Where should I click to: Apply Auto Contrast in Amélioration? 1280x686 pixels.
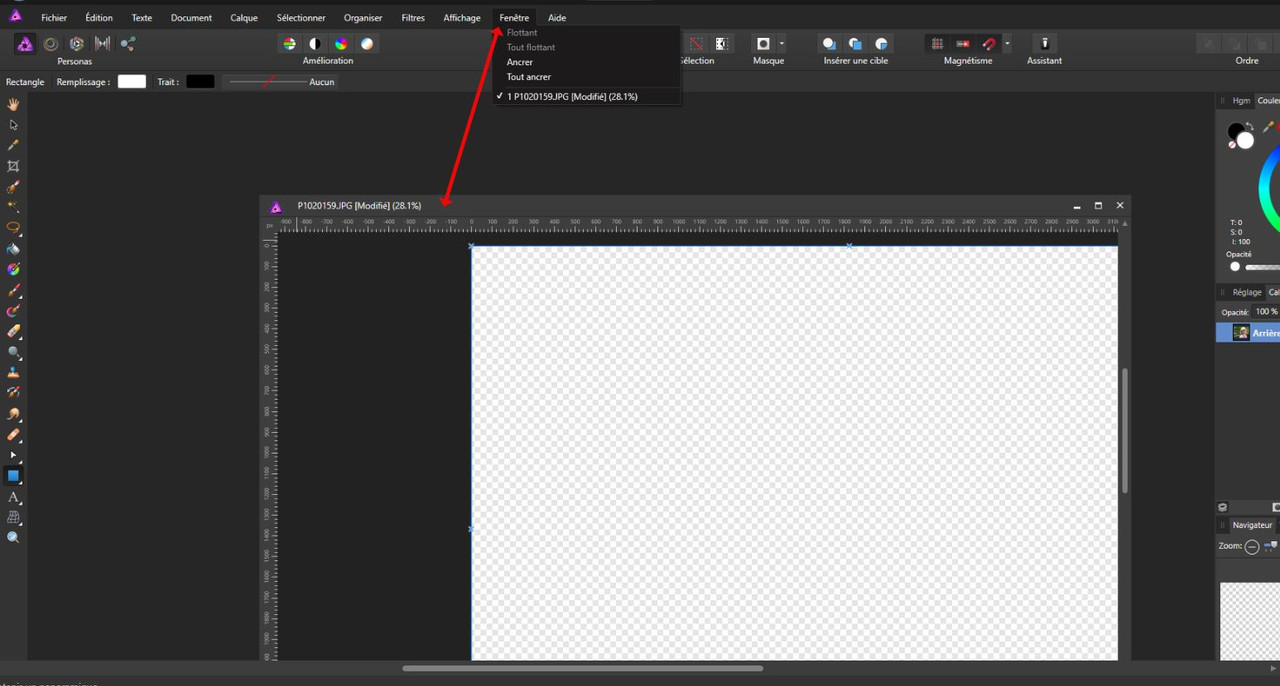[315, 44]
